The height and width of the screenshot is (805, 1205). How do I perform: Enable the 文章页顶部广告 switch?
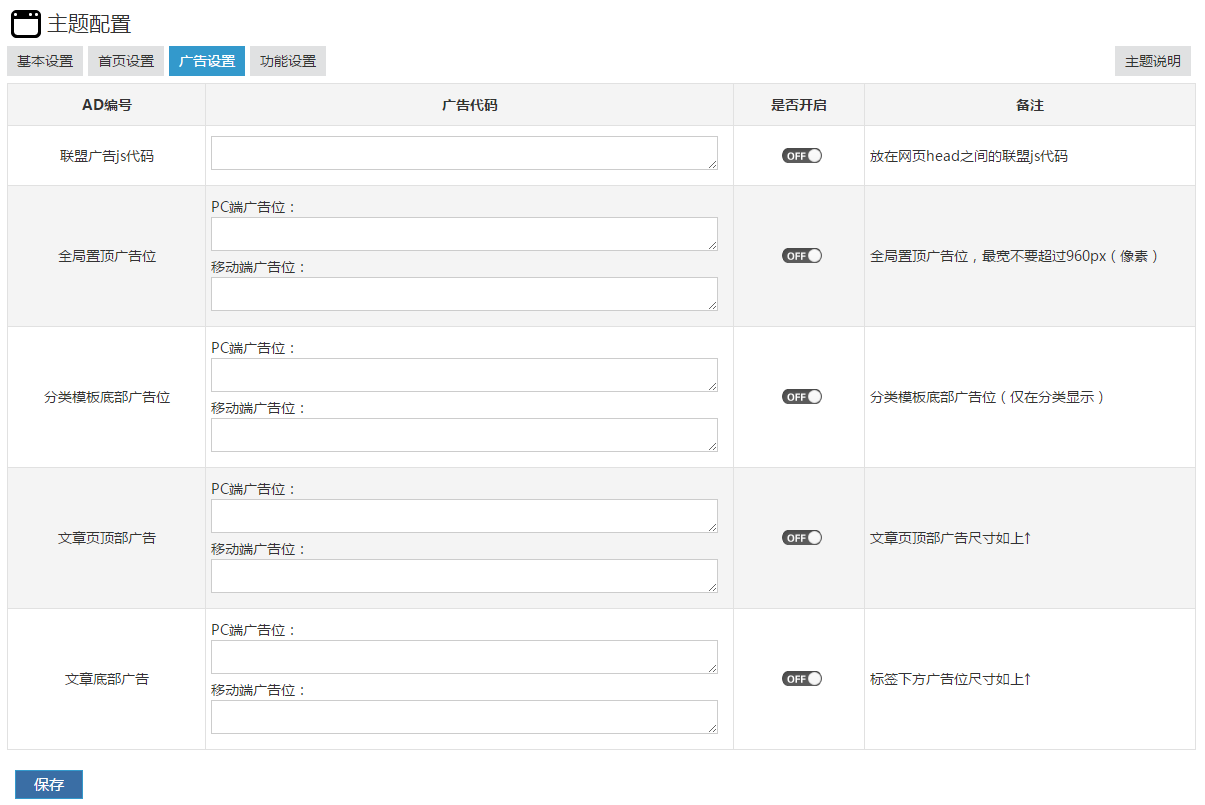801,538
